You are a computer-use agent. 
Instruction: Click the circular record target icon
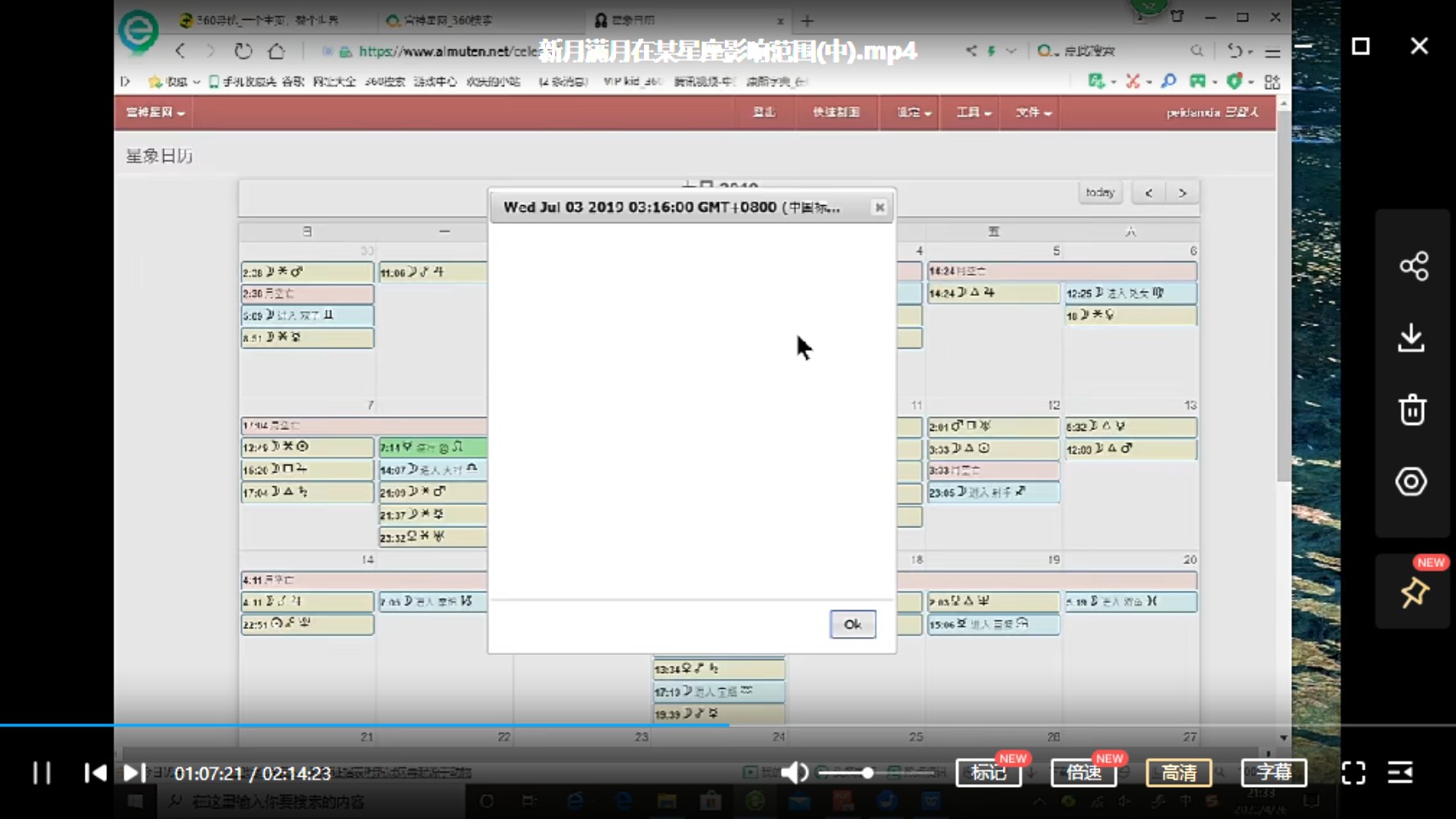1412,481
